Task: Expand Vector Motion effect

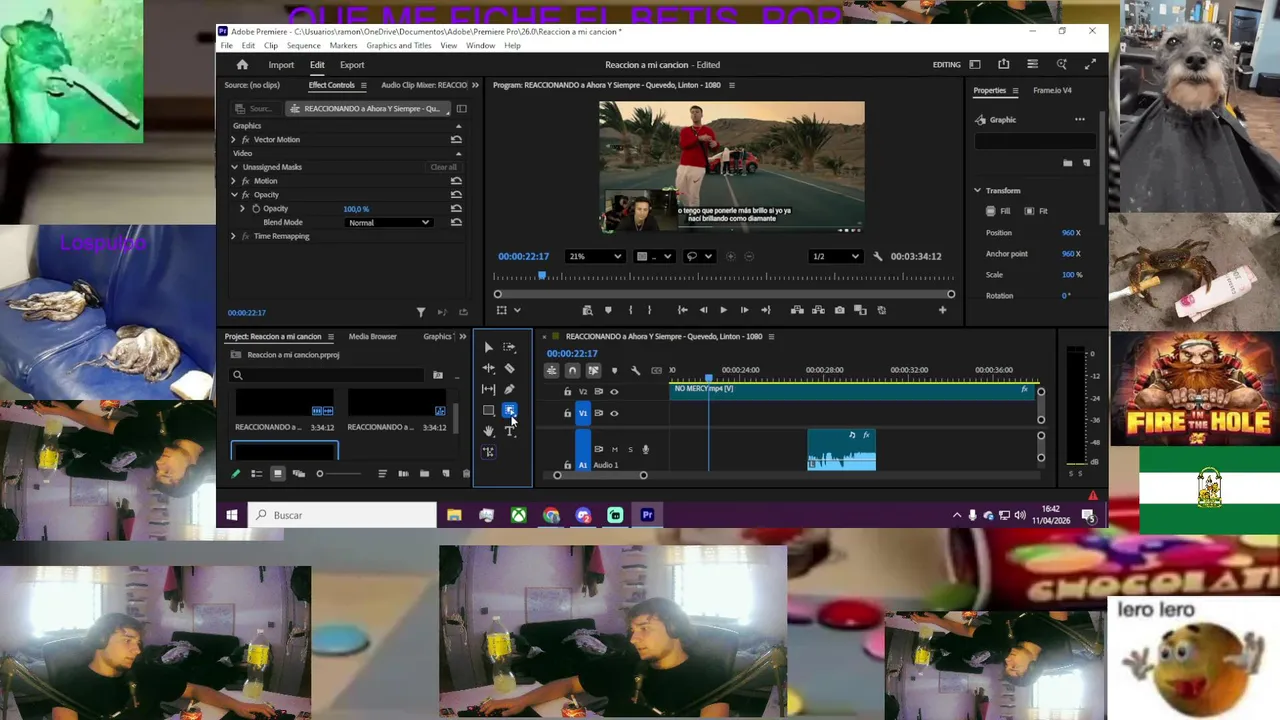Action: click(x=234, y=139)
